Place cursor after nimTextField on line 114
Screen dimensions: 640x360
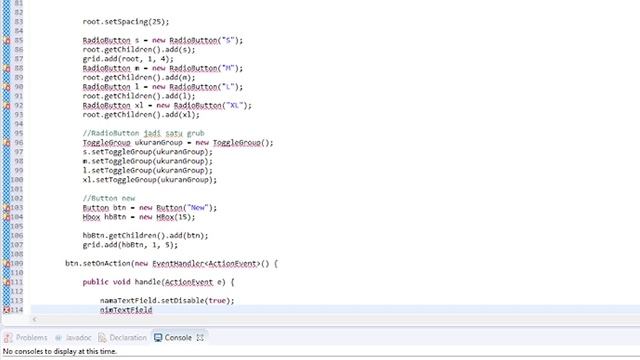(x=153, y=310)
